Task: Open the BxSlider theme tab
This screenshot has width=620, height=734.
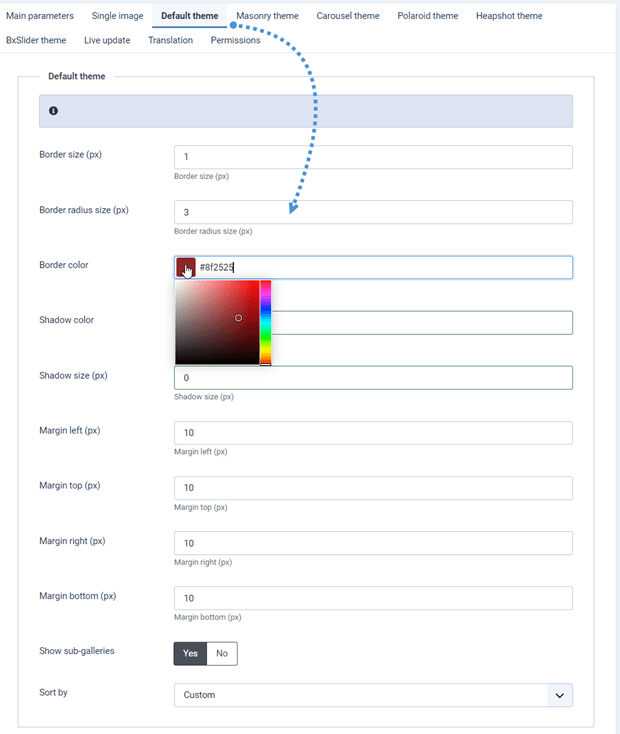Action: (x=36, y=40)
